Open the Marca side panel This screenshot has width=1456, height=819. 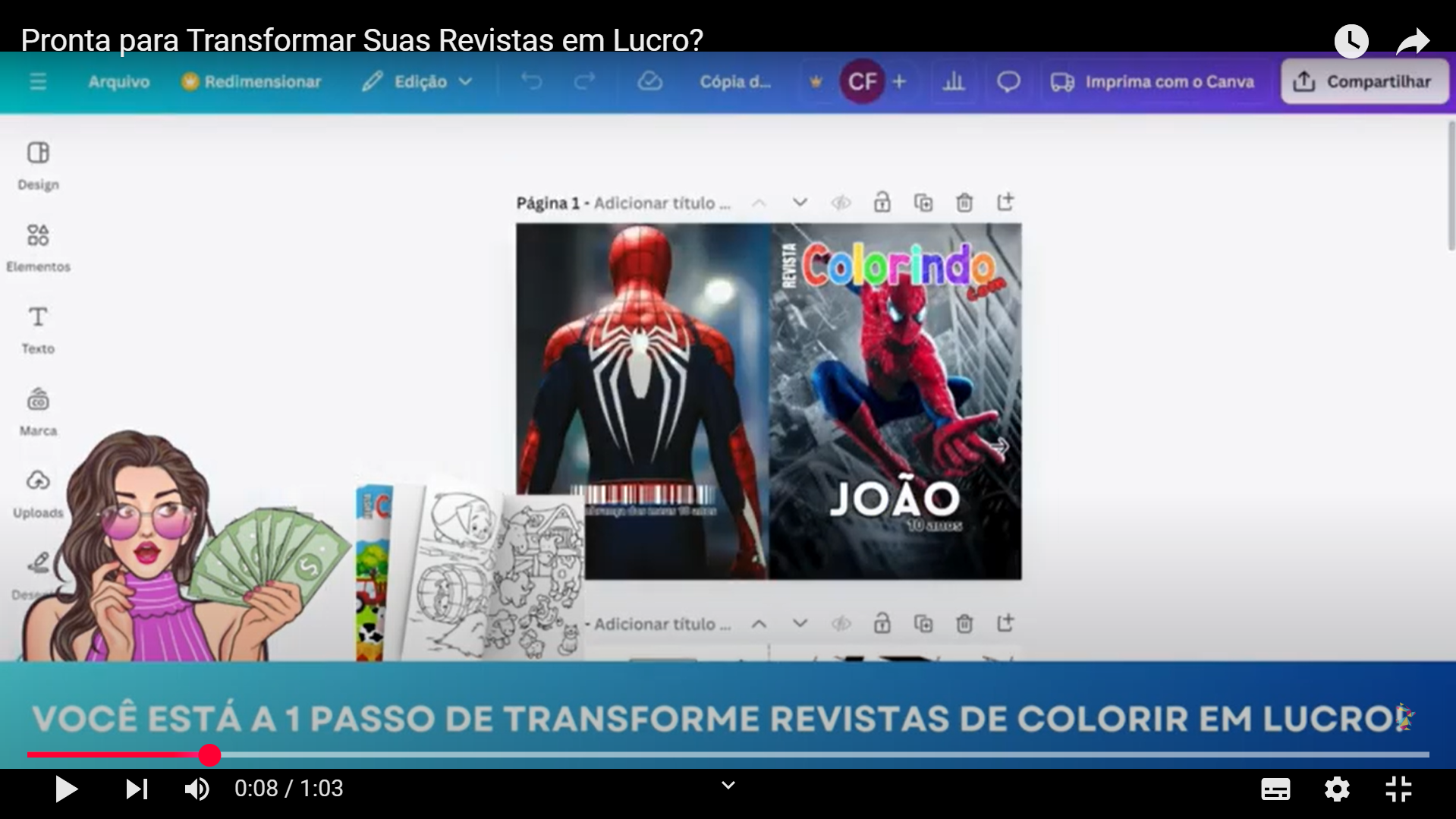(x=38, y=412)
